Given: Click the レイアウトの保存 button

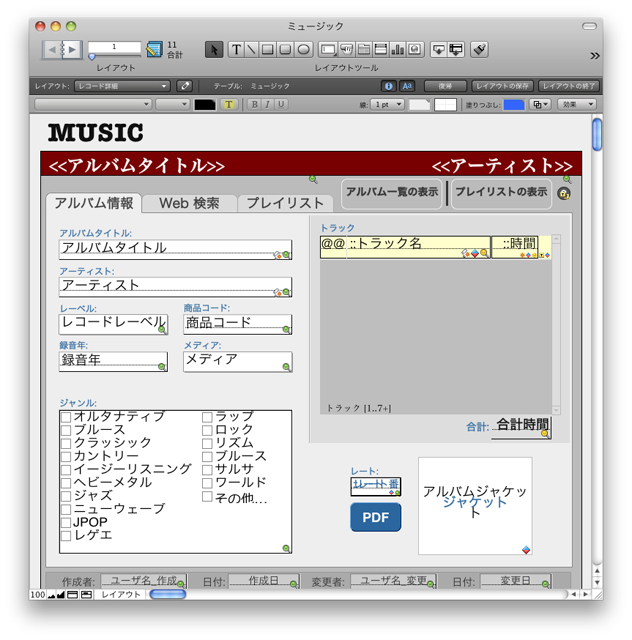Looking at the screenshot, I should (x=502, y=86).
